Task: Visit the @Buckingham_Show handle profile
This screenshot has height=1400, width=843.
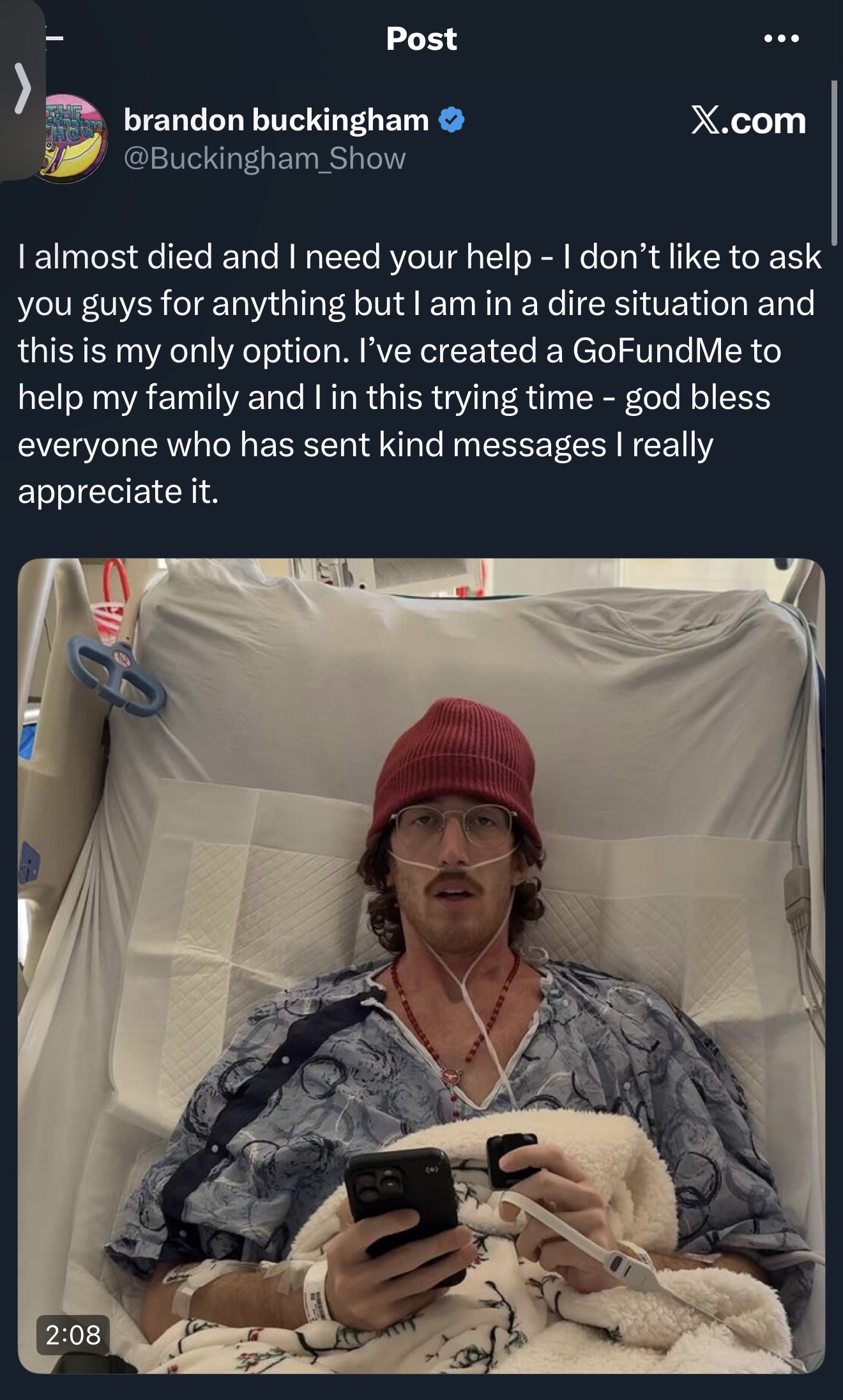Action: pos(264,158)
